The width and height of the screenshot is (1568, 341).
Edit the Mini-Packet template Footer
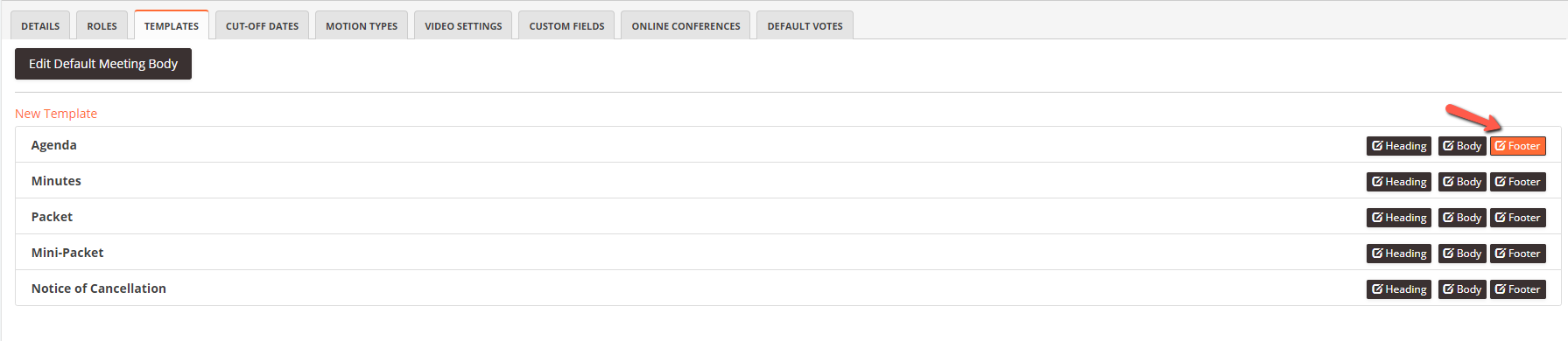pos(1518,254)
